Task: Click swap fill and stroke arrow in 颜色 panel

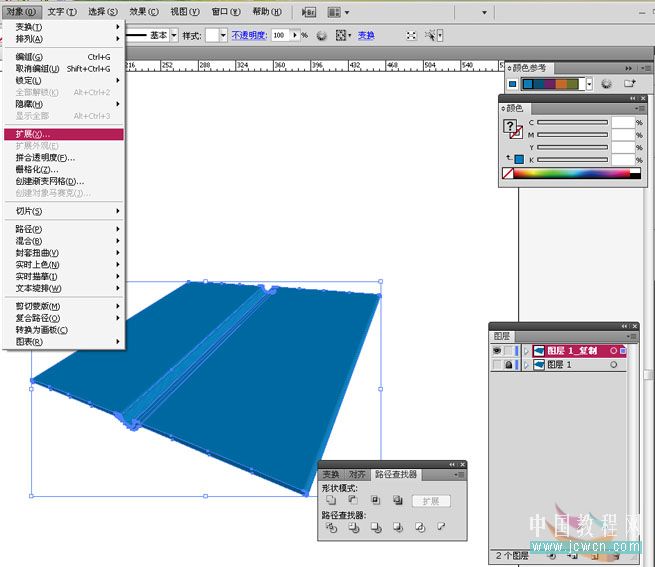Action: [x=508, y=158]
